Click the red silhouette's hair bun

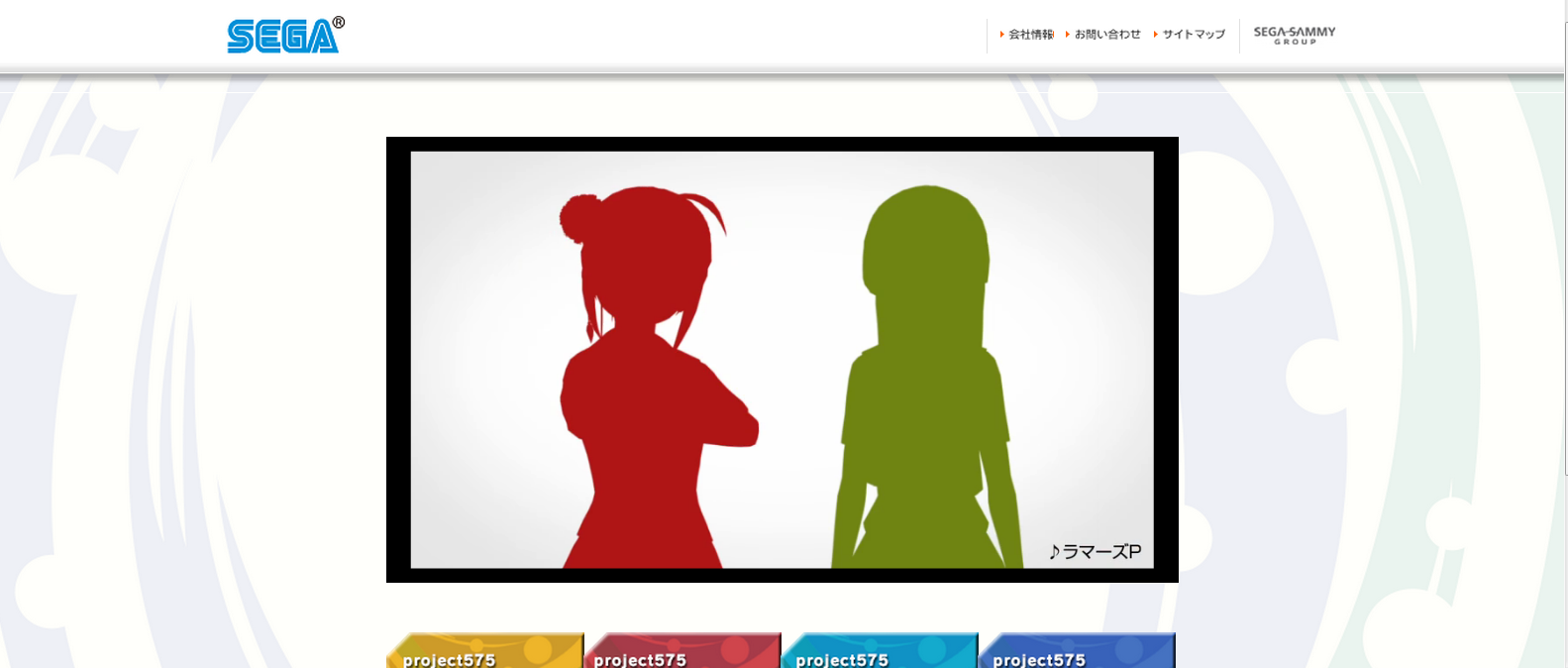578,216
